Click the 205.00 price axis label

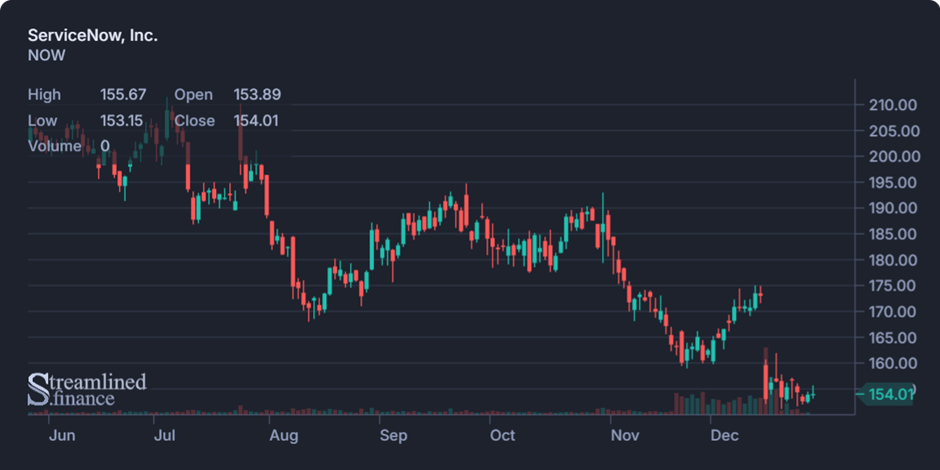[x=894, y=131]
